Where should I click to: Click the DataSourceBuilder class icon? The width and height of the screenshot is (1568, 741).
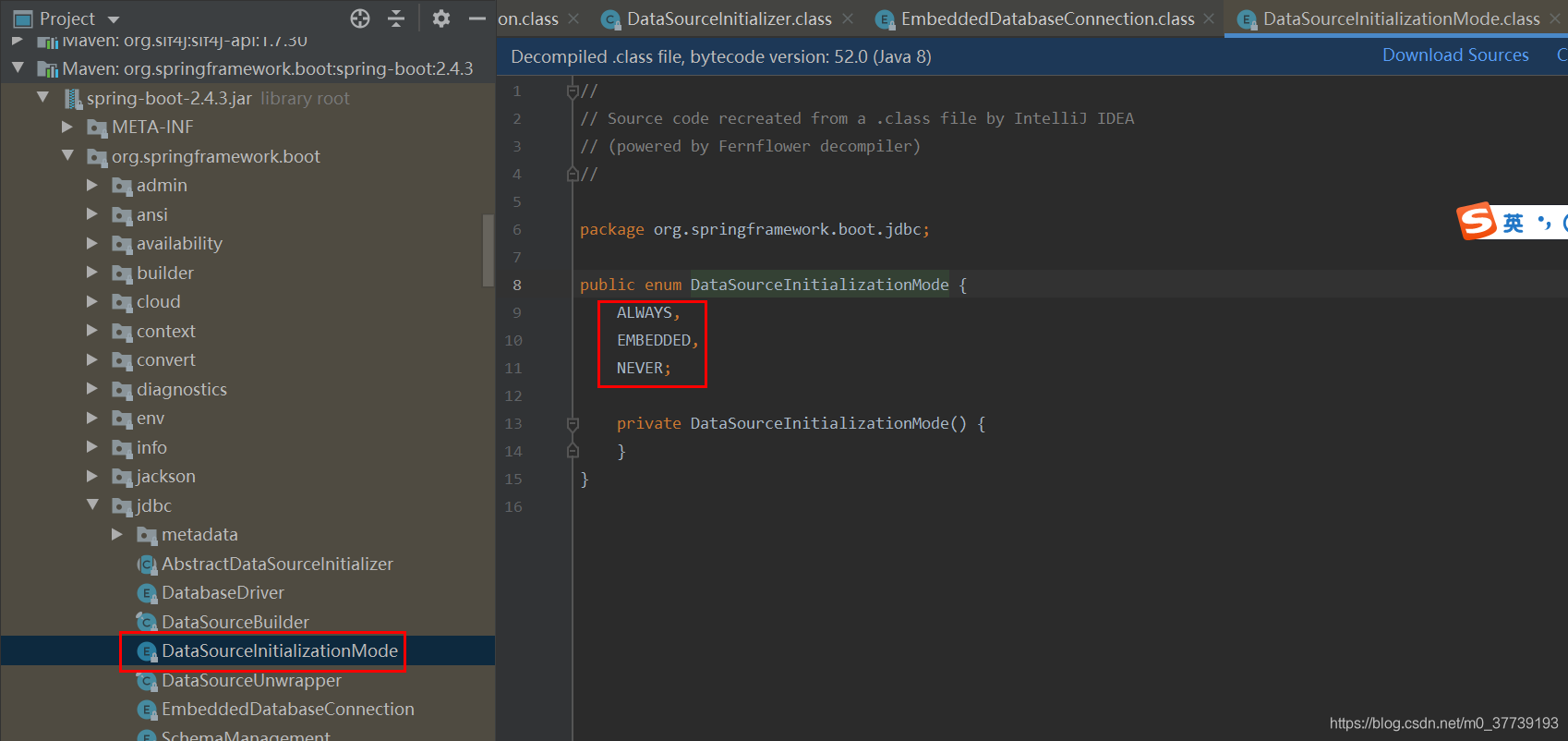point(146,623)
